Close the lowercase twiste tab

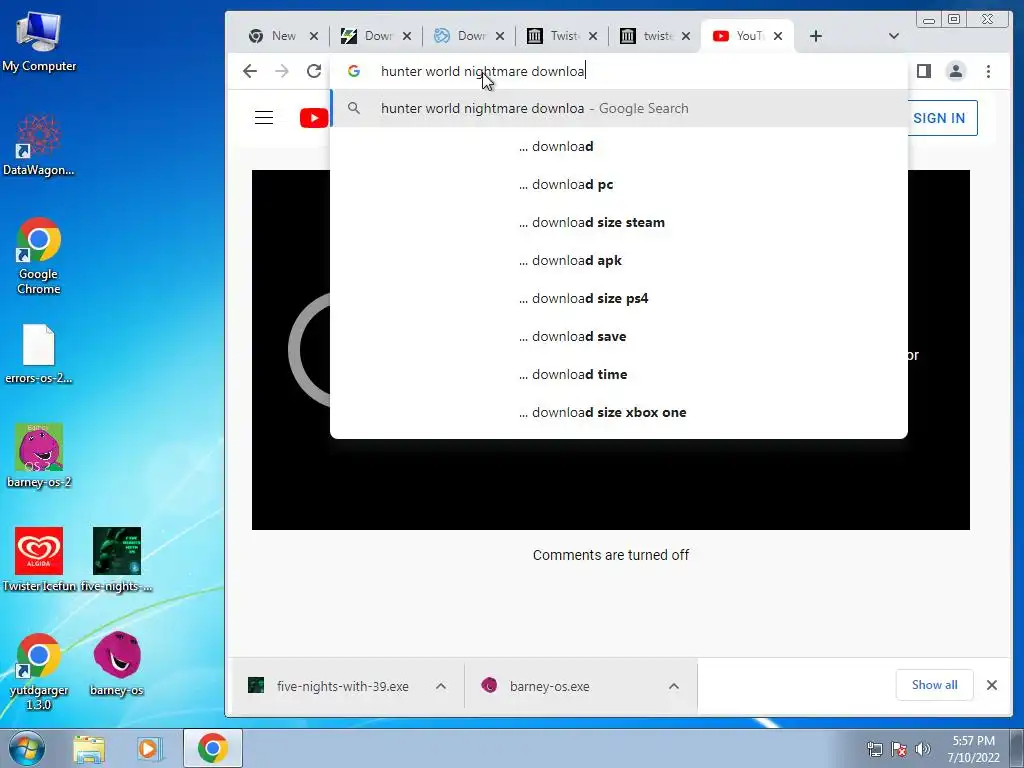tap(686, 36)
